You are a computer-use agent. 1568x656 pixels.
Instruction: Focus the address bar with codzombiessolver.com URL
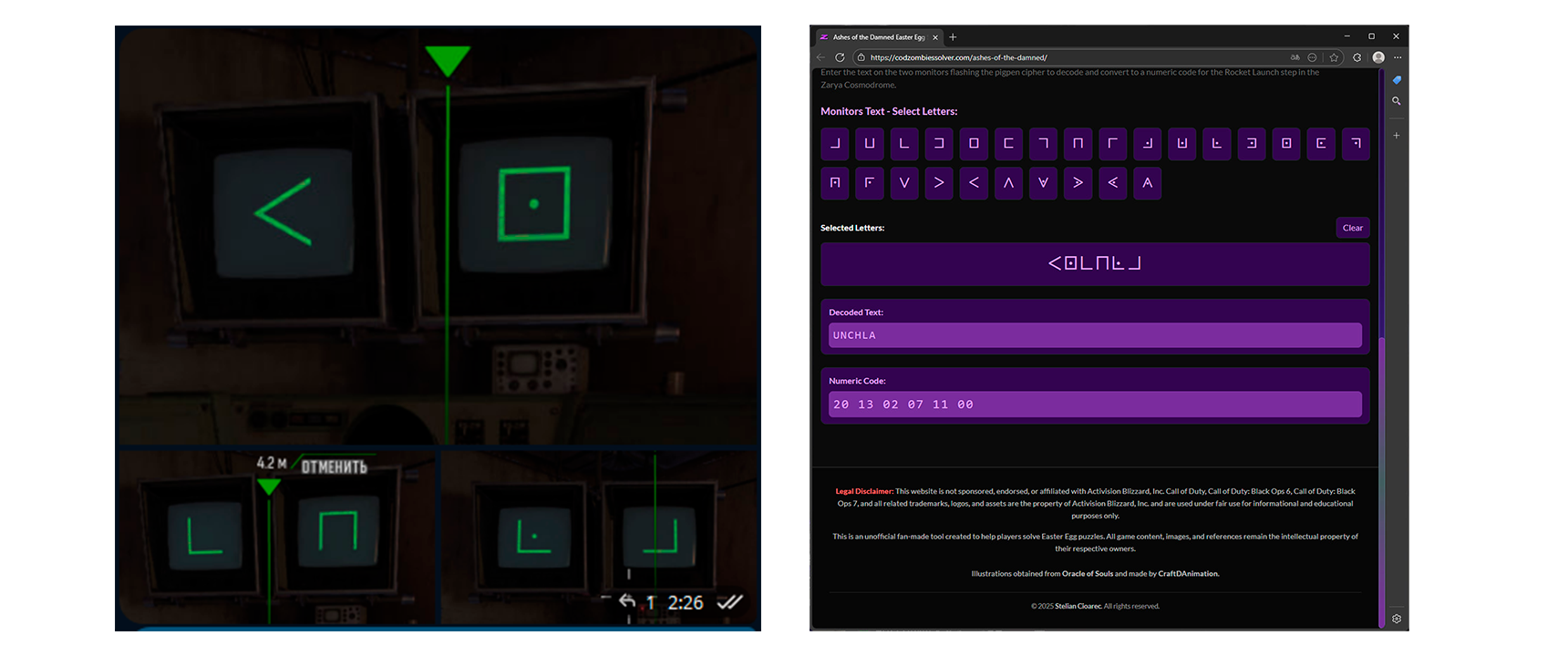tap(1076, 57)
